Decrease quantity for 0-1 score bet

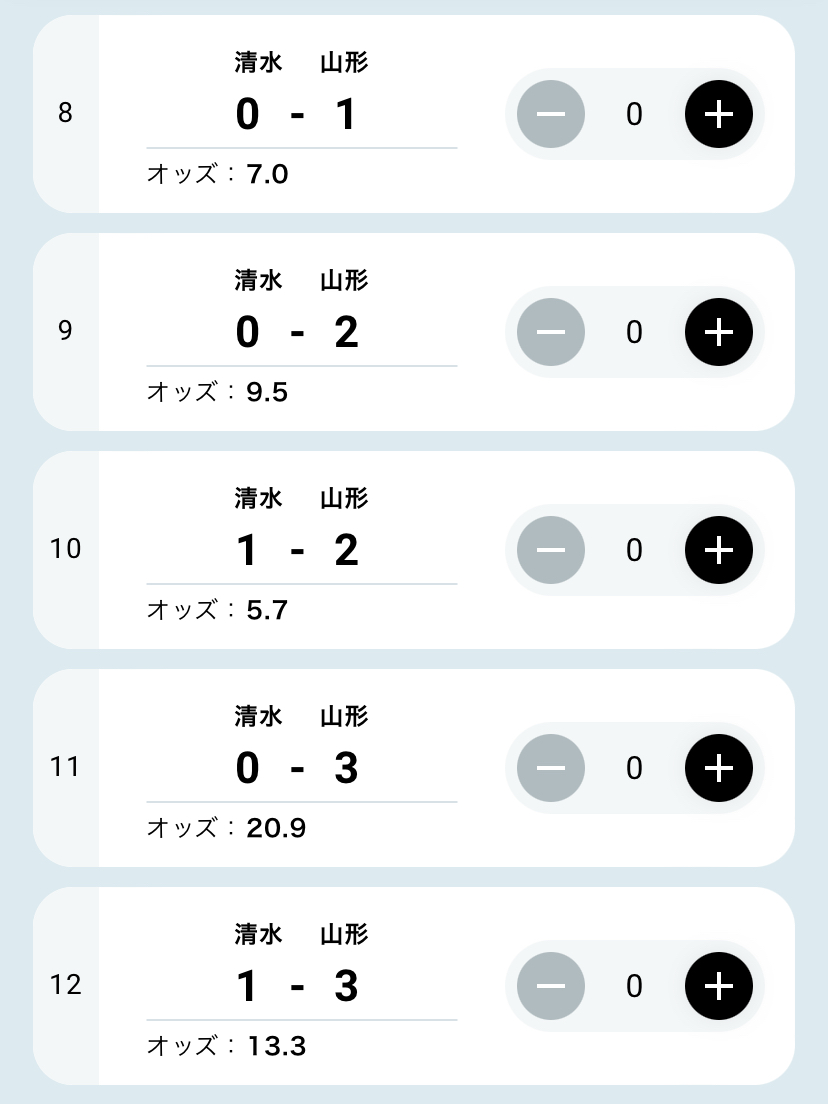550,114
